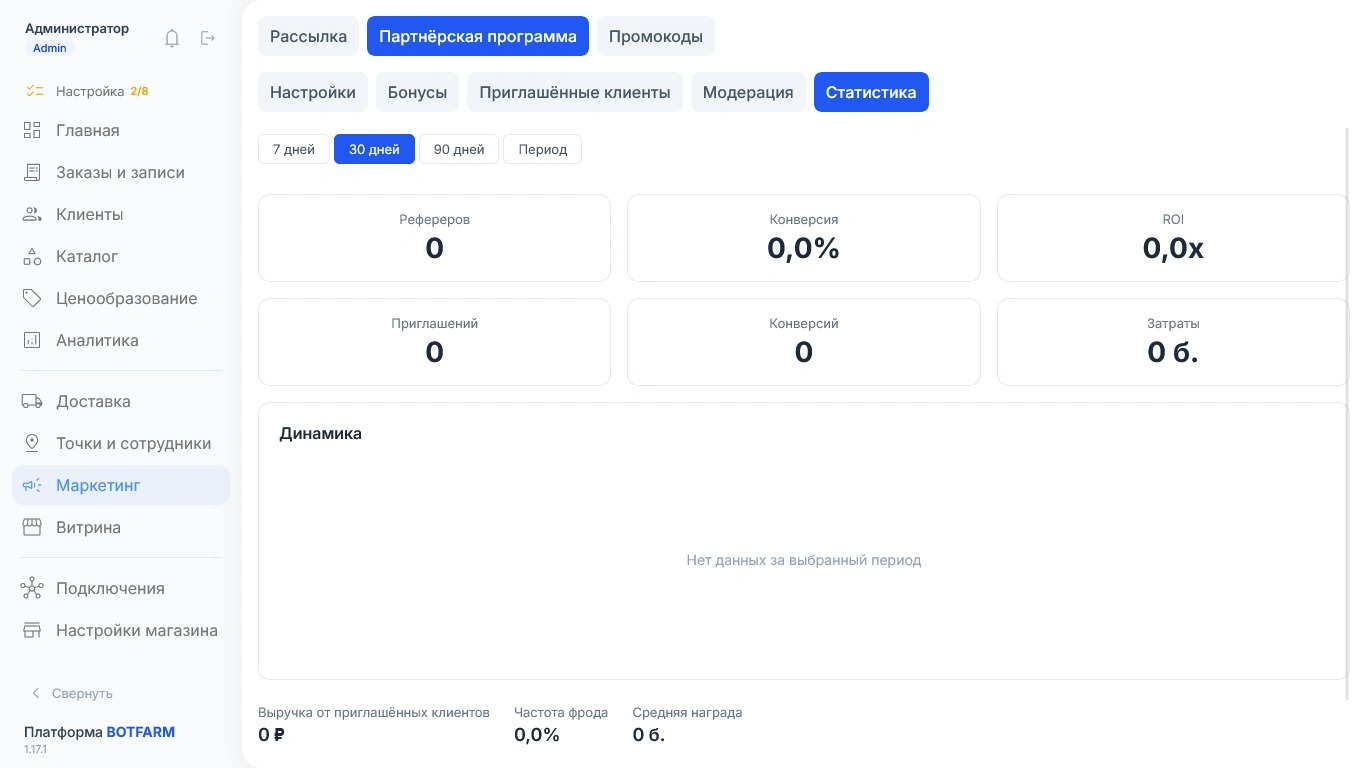1366x768 pixels.
Task: Open the Каталог section
Action: click(x=121, y=256)
